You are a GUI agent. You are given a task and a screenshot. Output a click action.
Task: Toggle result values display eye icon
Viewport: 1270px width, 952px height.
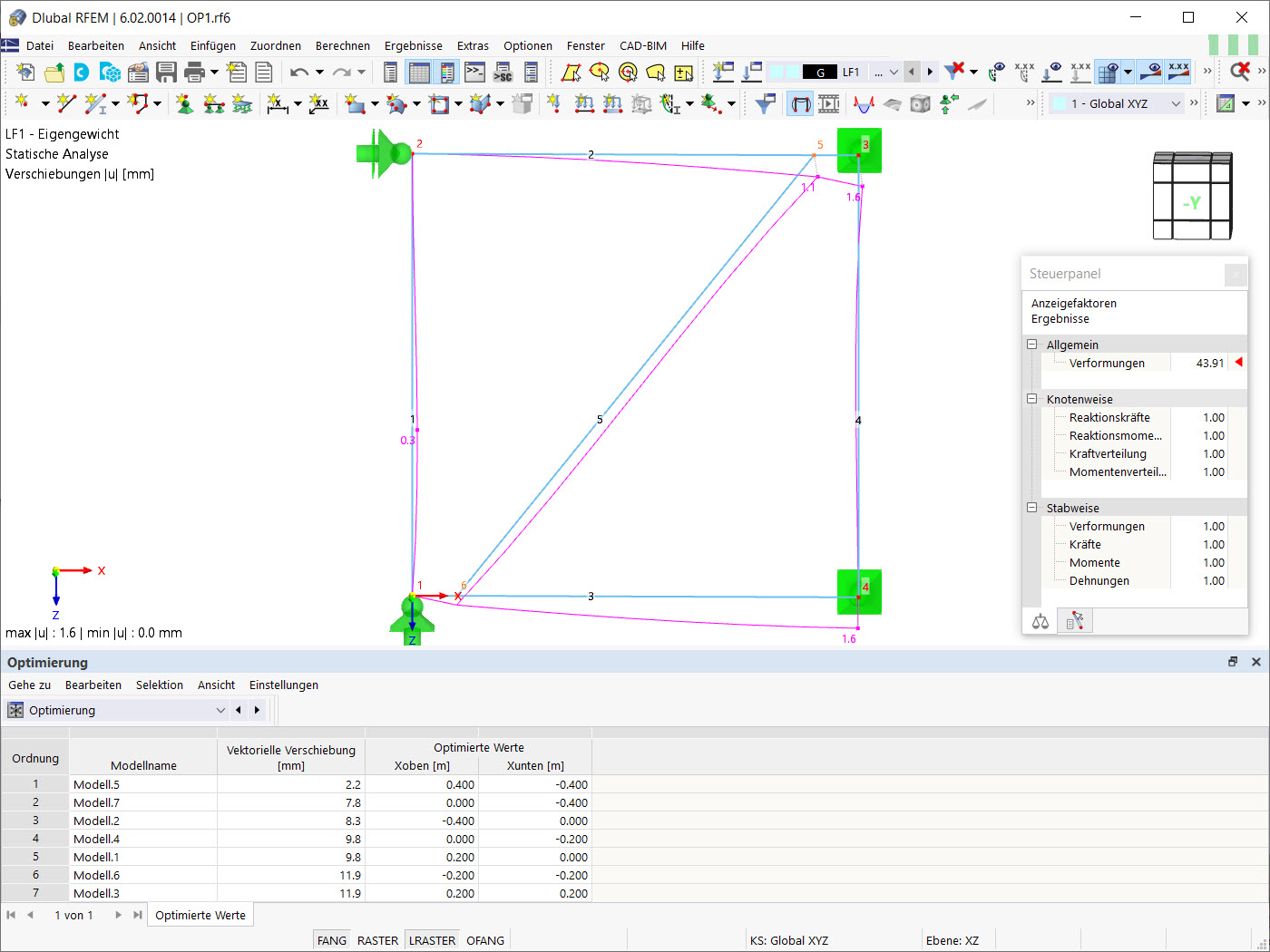(x=1150, y=73)
